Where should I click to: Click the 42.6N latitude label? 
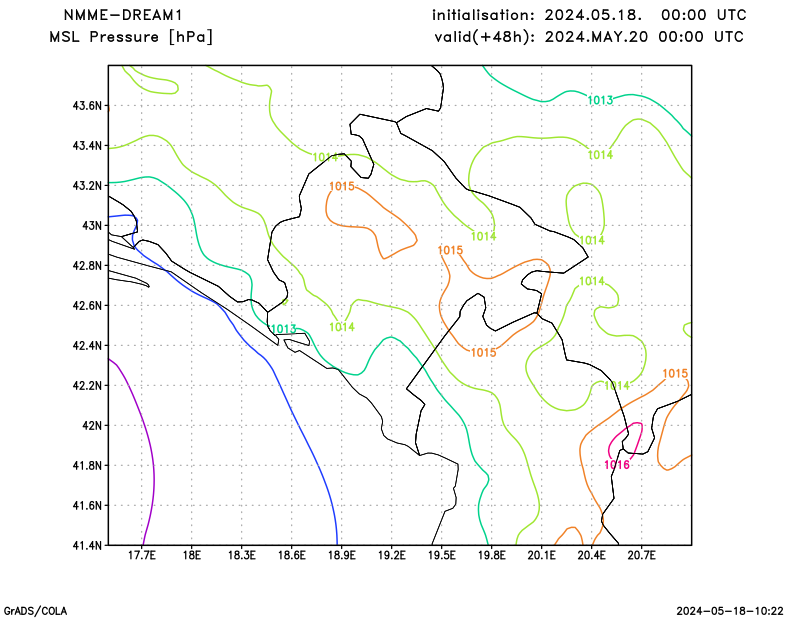coord(87,305)
